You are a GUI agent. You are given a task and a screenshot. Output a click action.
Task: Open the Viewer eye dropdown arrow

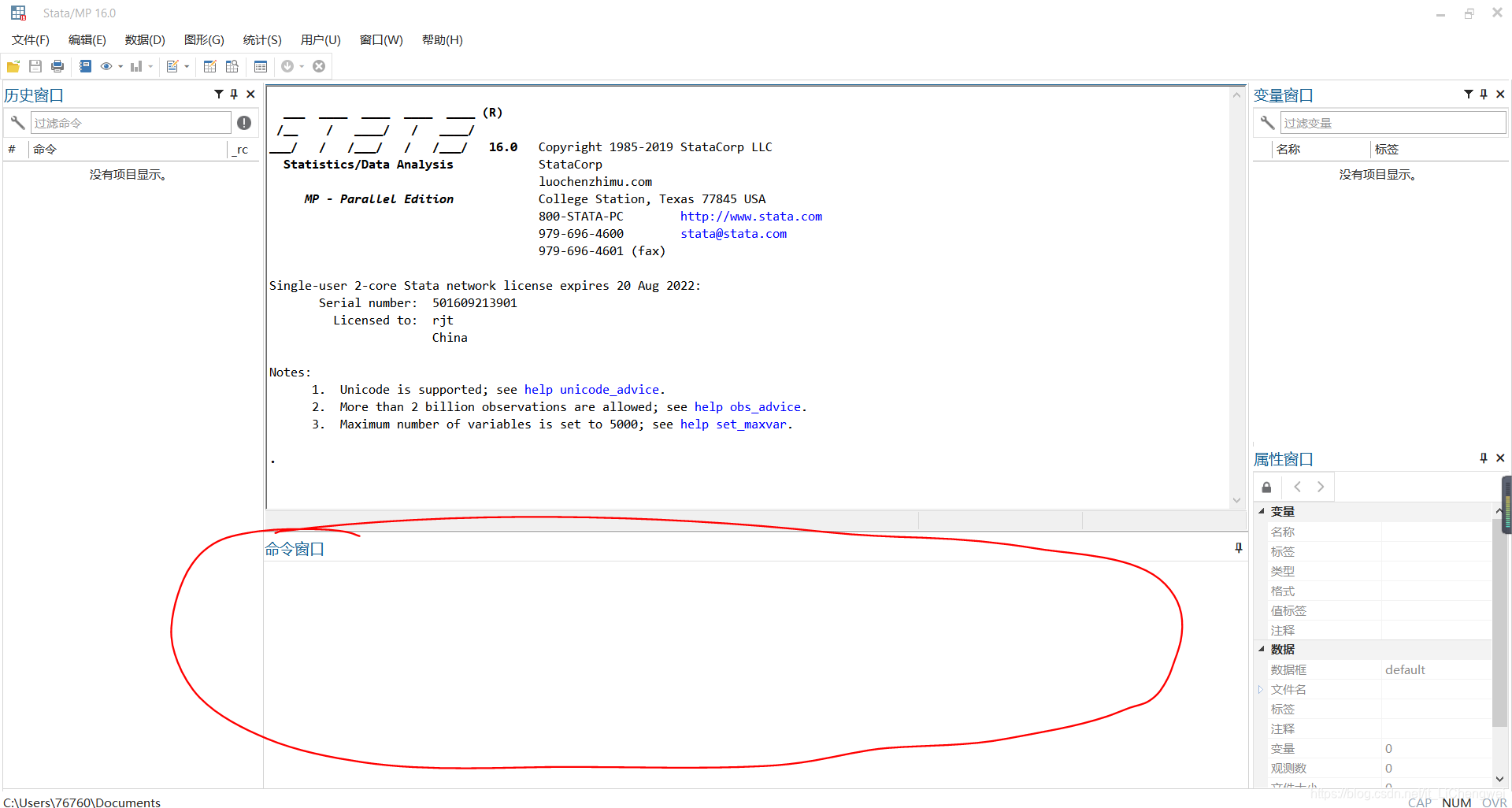click(120, 66)
